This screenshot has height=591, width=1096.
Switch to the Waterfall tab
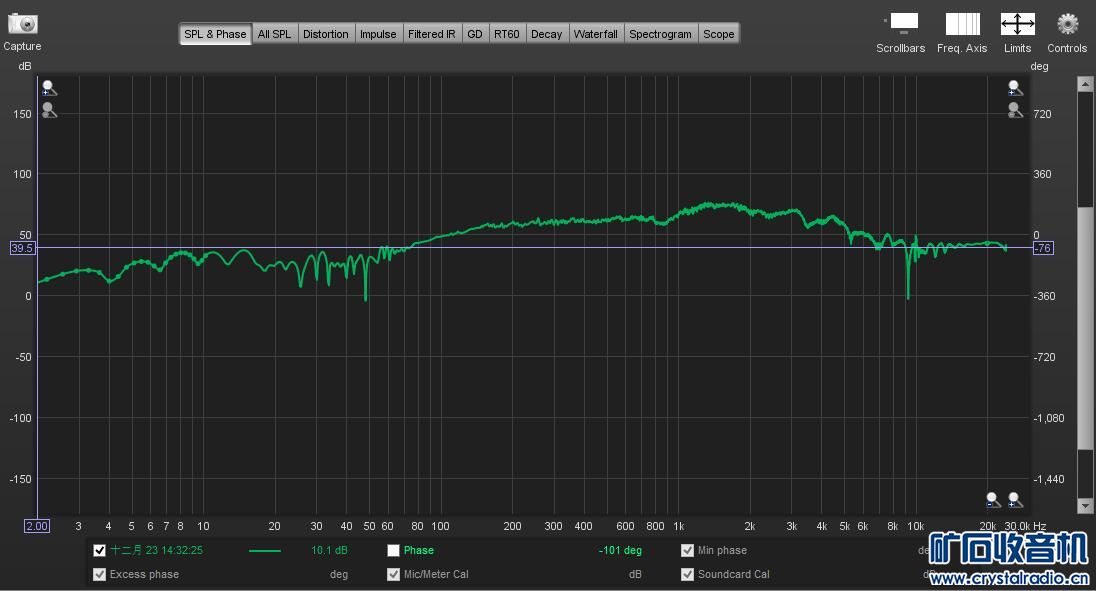point(596,34)
